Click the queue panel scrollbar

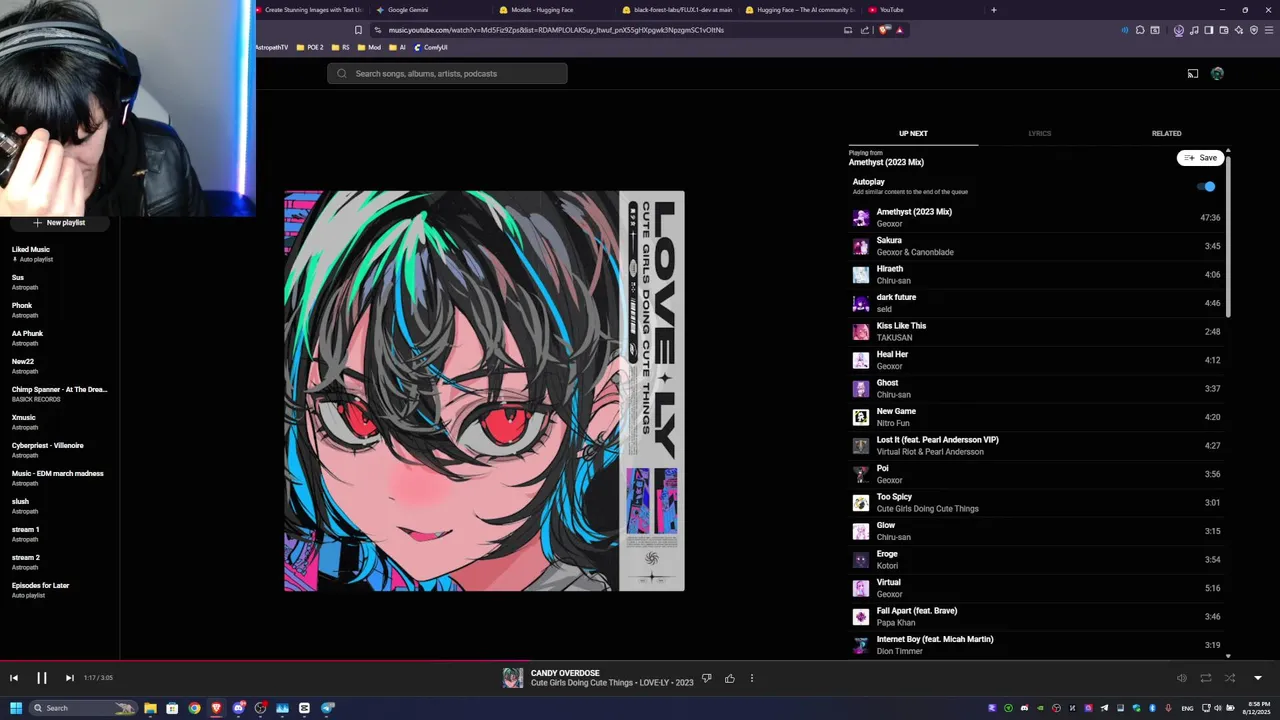[x=1228, y=235]
